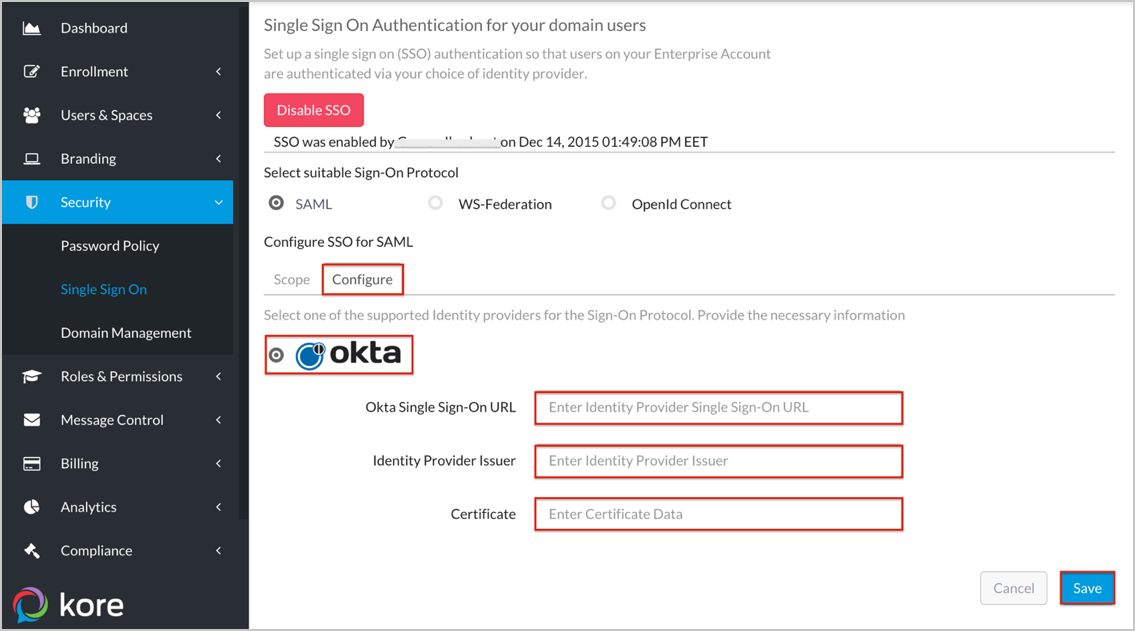
Task: Select the SAML protocol radio button
Action: [x=277, y=203]
